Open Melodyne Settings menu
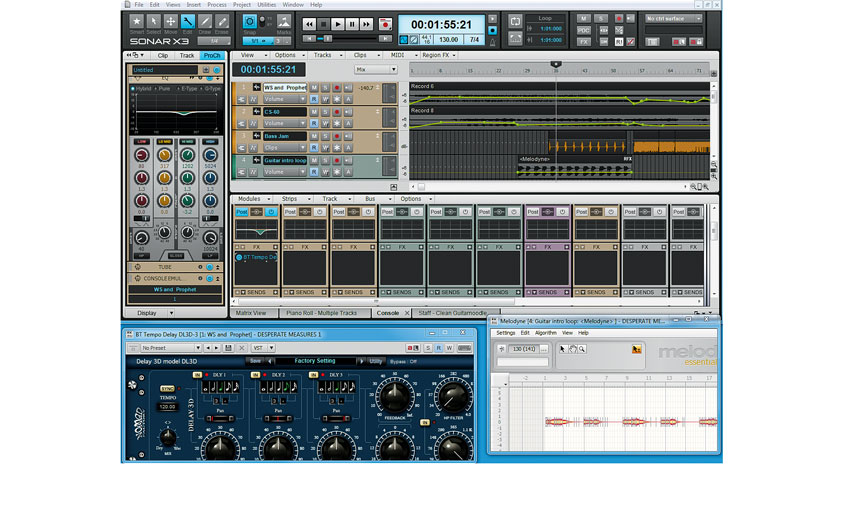The width and height of the screenshot is (850, 505). pyautogui.click(x=505, y=333)
